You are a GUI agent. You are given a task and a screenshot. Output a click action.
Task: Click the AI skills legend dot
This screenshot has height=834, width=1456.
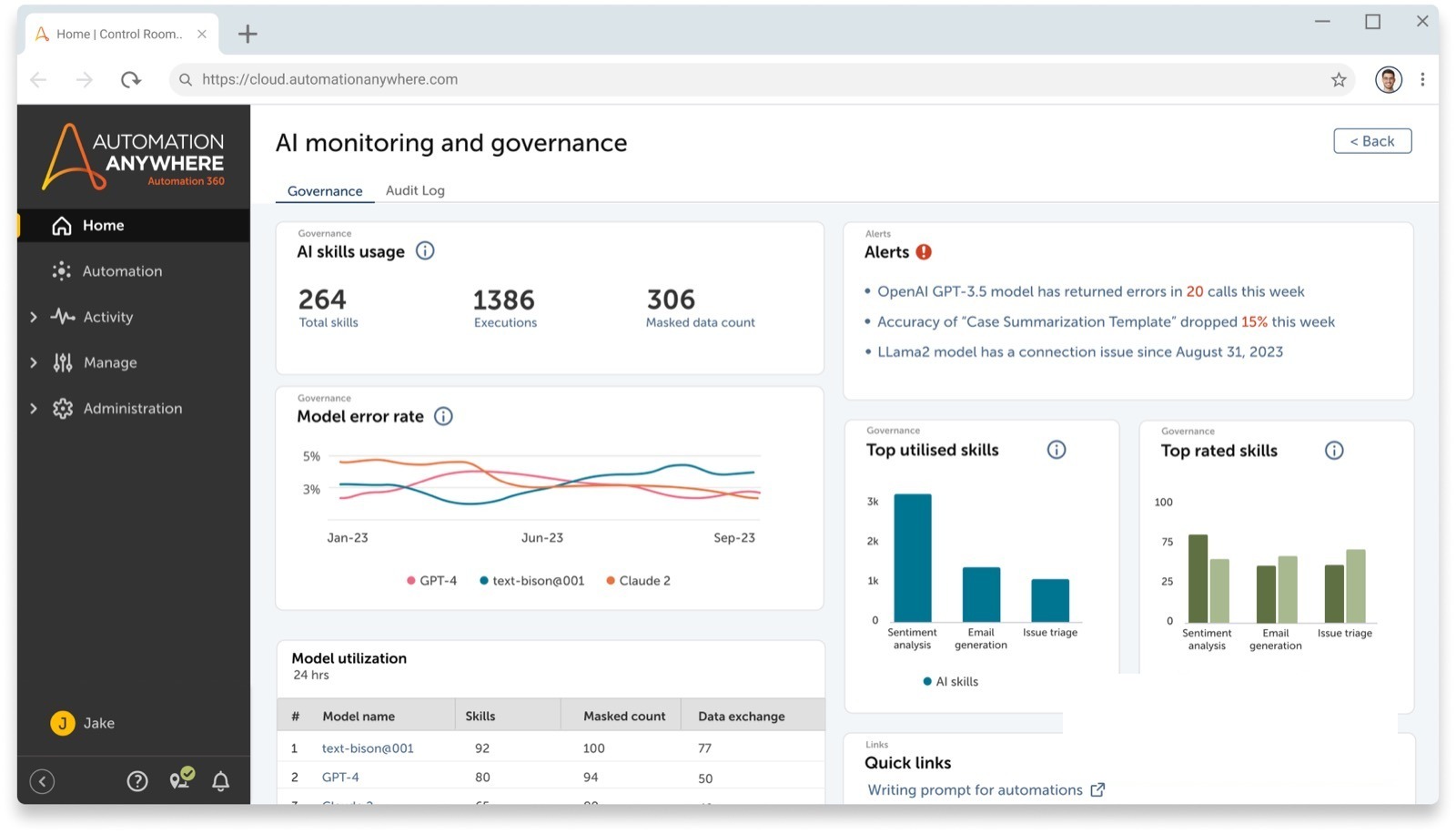coord(927,681)
